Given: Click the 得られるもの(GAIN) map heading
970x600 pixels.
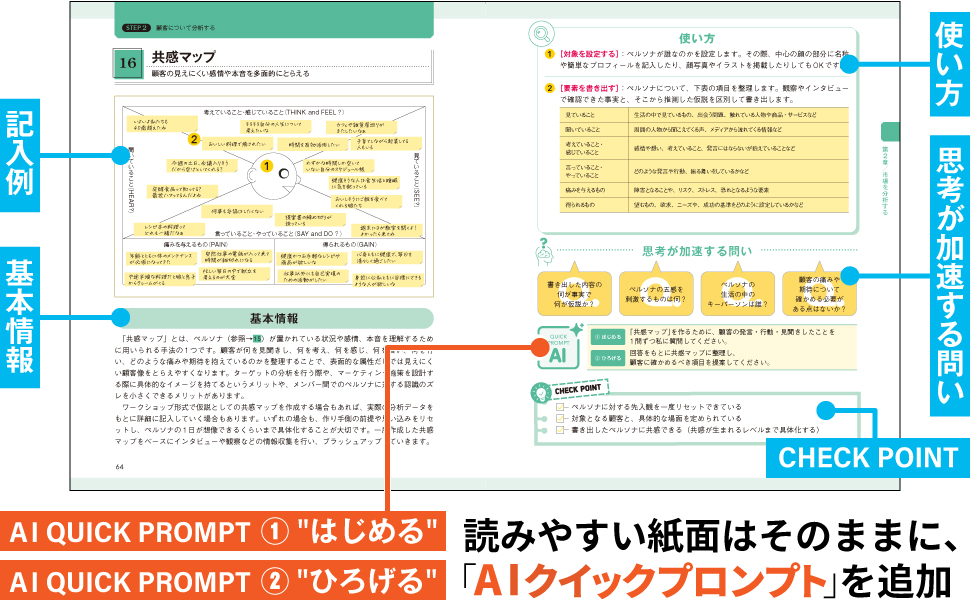Looking at the screenshot, I should coord(350,244).
